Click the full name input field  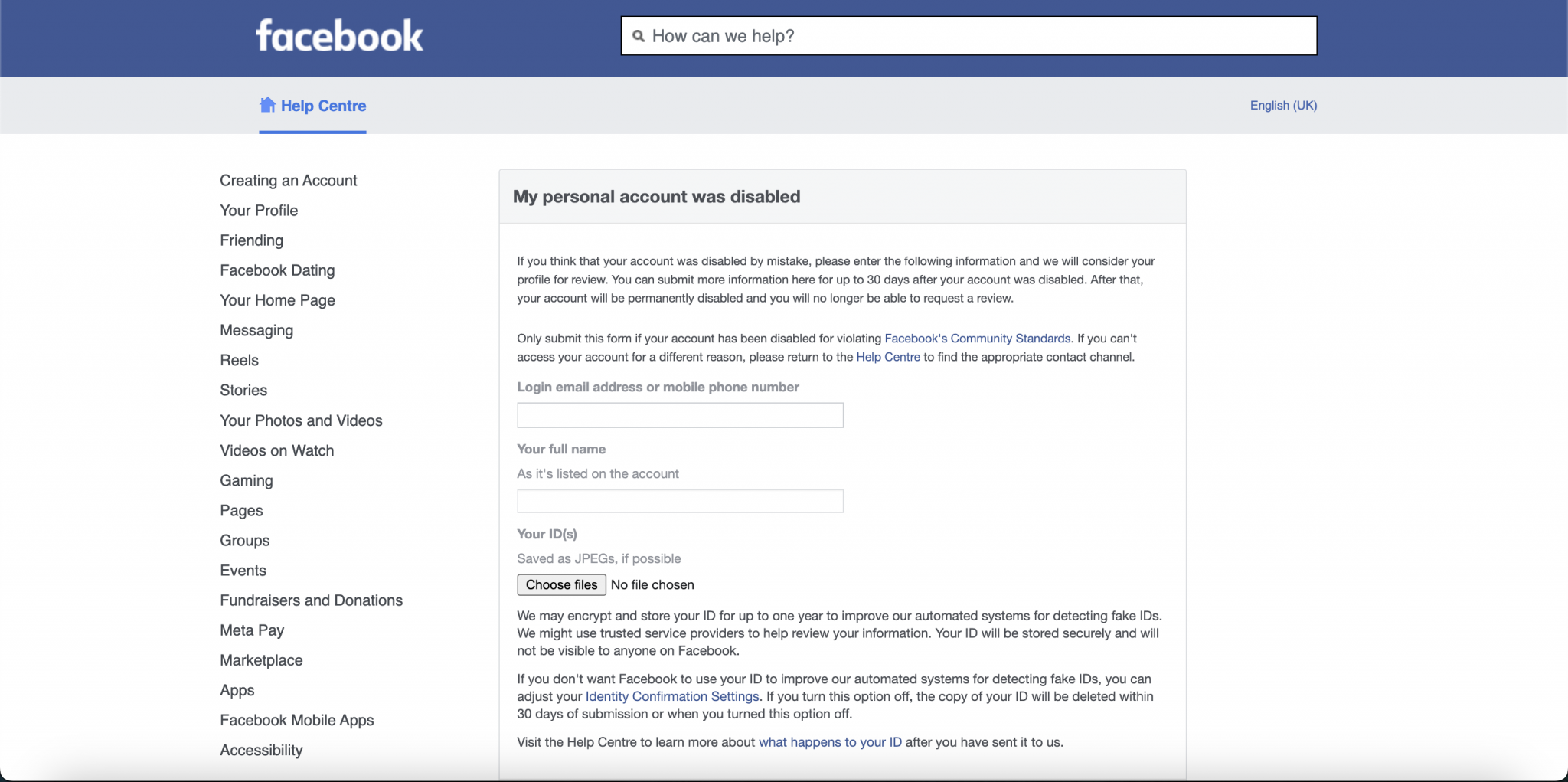pos(679,501)
